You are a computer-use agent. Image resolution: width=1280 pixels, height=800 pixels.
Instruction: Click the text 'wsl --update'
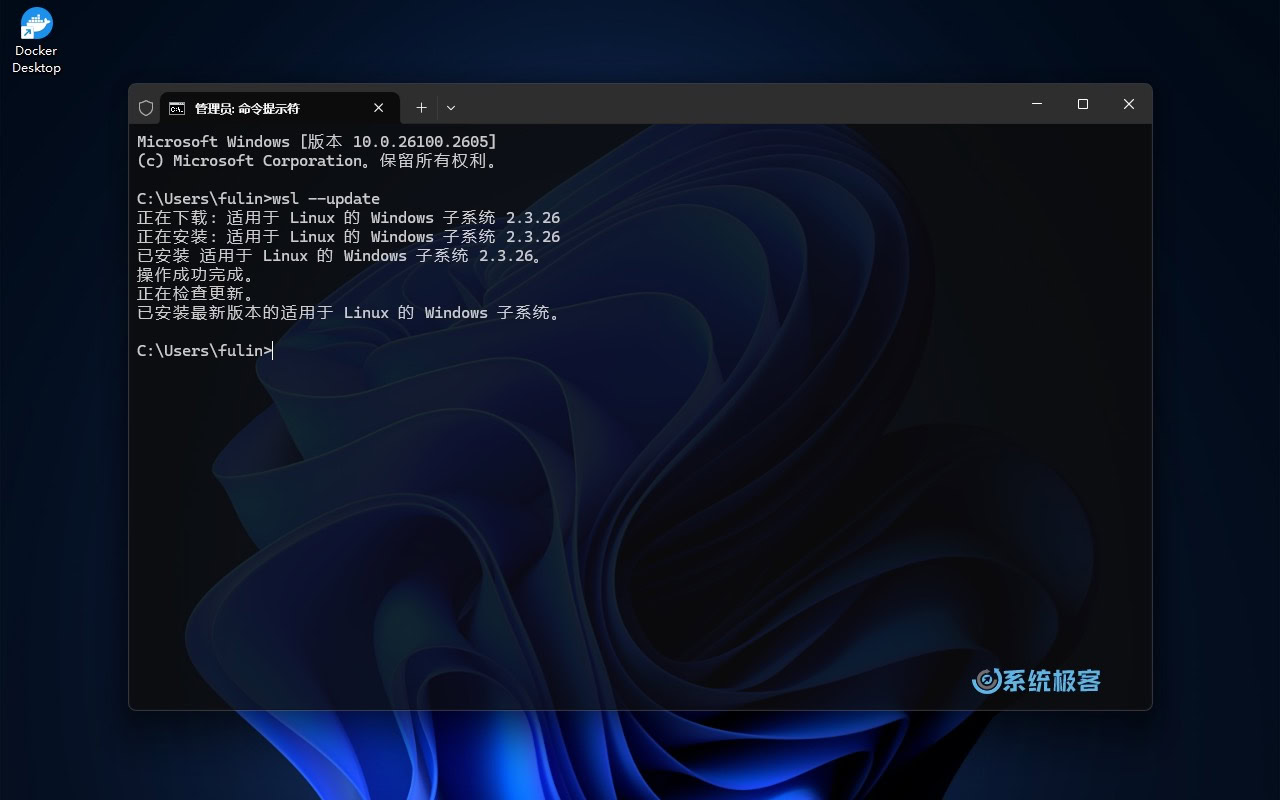click(326, 199)
